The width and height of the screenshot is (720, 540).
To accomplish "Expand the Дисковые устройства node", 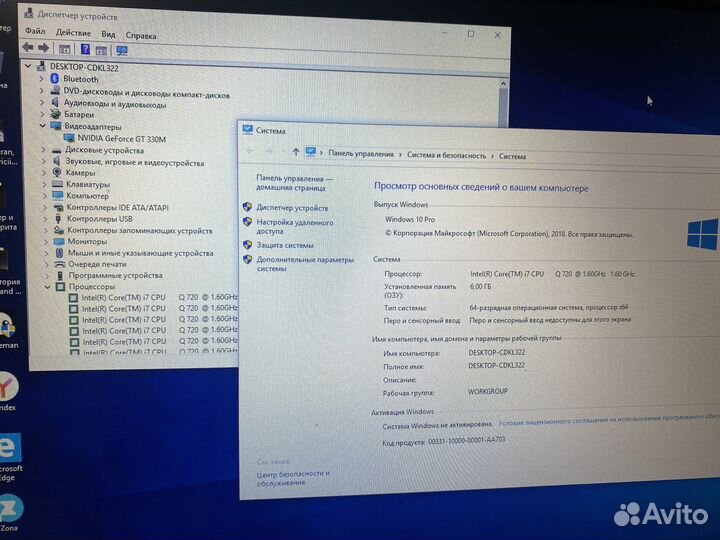I will 44,149.
